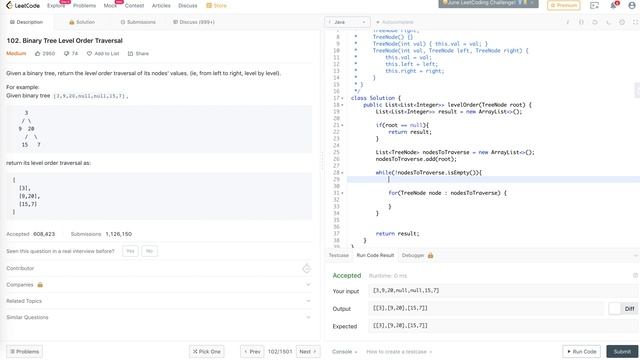
Task: Answer No to seen in interview
Action: 149,251
